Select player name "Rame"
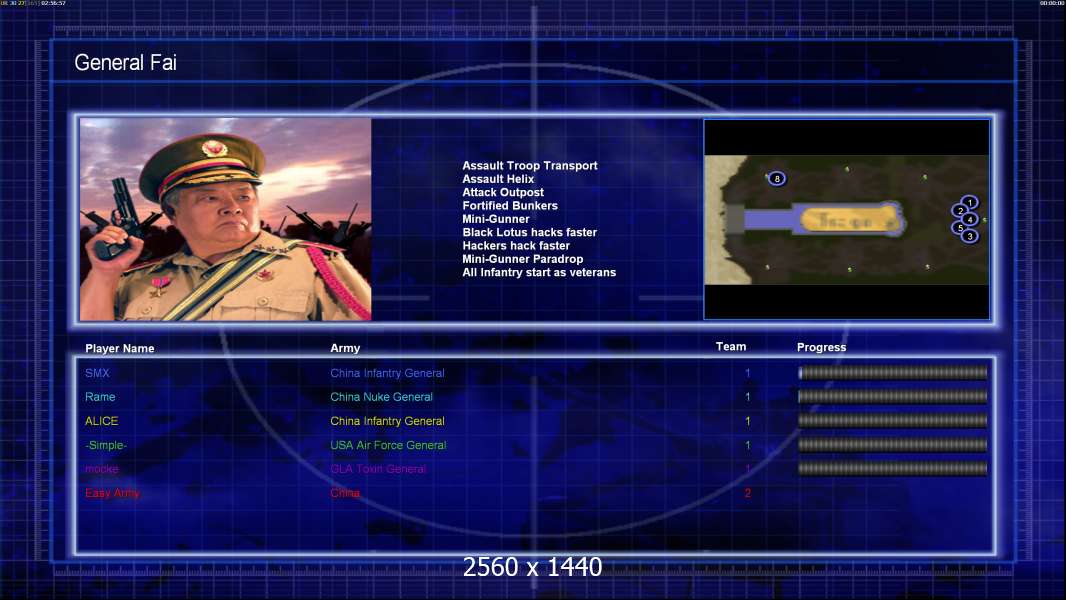 pos(100,397)
